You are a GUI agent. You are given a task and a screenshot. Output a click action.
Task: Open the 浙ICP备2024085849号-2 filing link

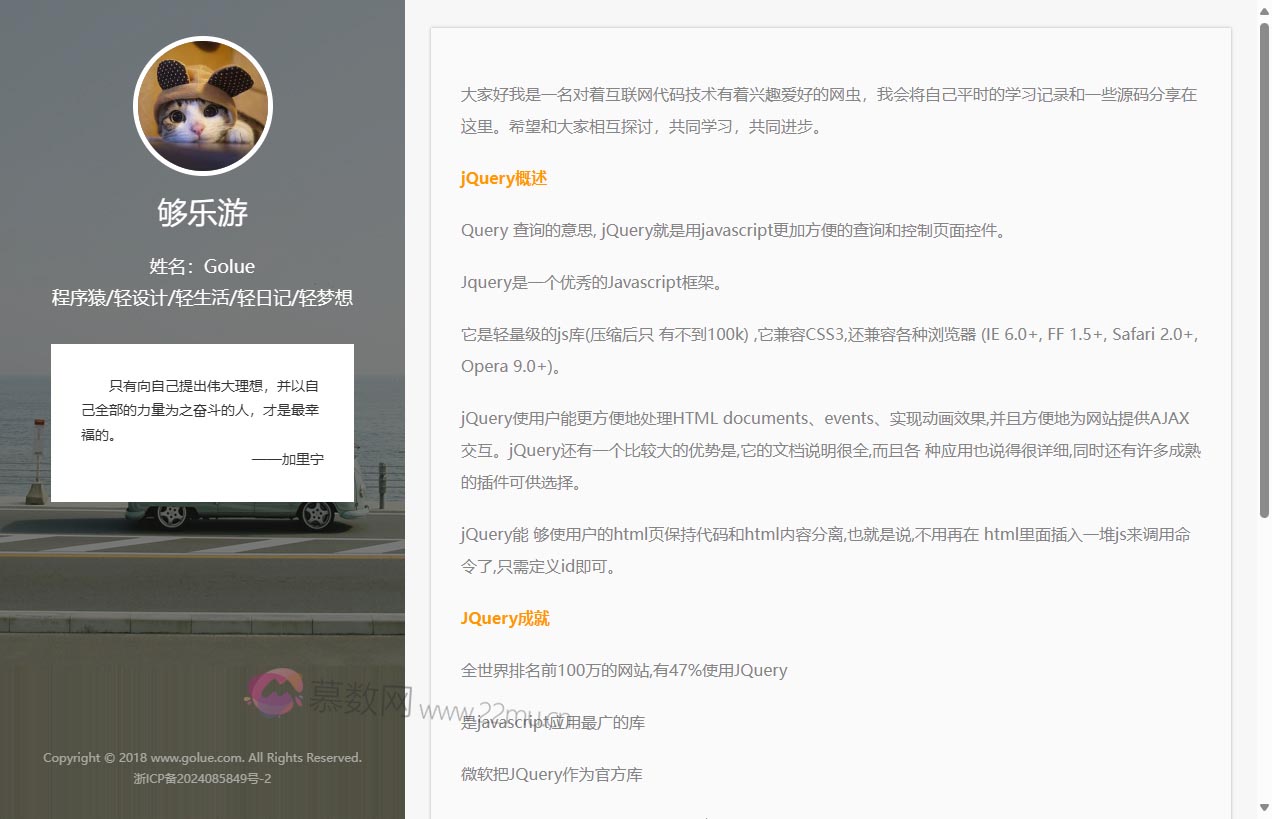point(202,778)
